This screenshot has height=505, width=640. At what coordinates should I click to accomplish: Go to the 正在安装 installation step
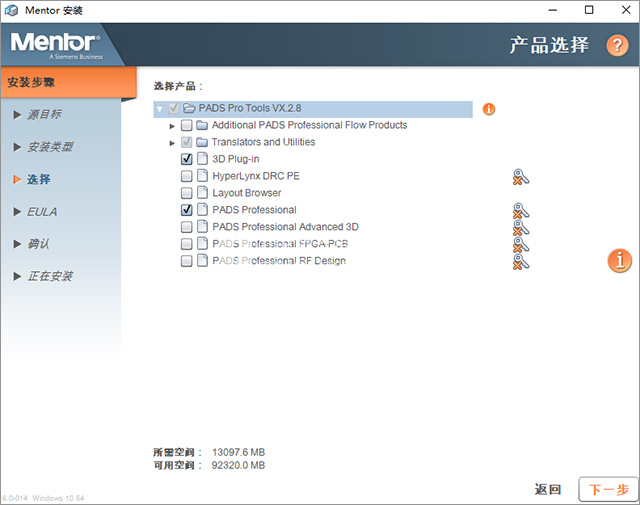point(50,276)
